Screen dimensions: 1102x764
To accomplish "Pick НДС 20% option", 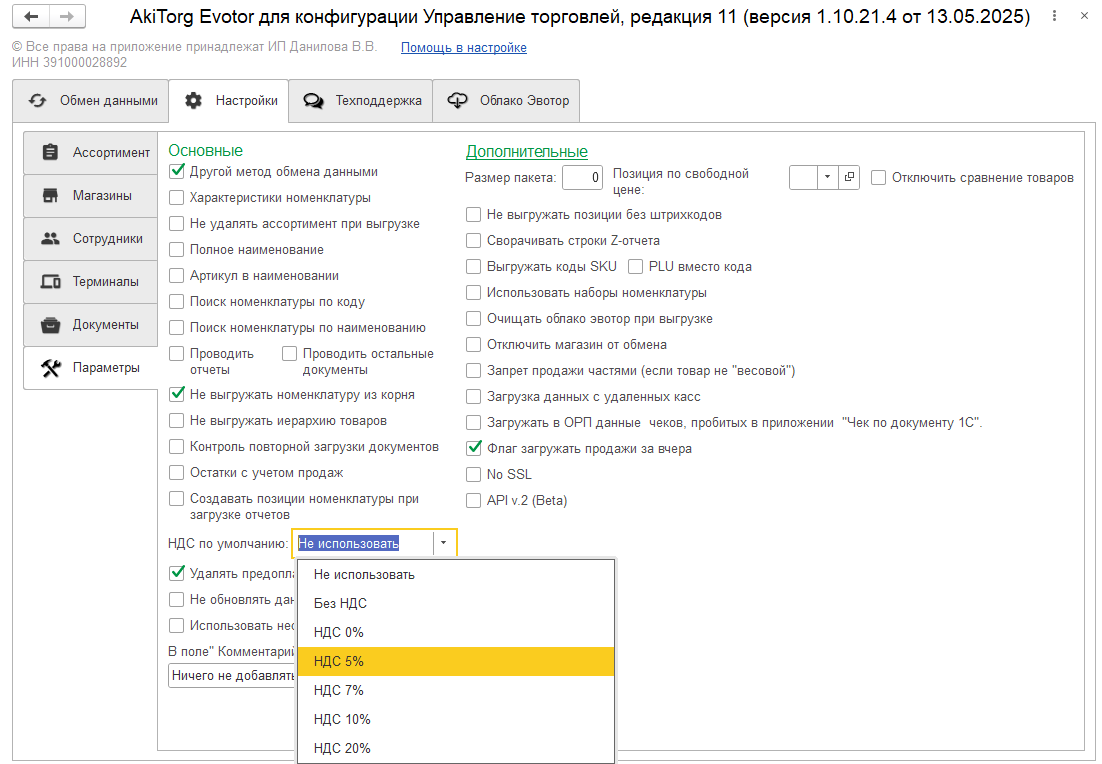I will [456, 748].
